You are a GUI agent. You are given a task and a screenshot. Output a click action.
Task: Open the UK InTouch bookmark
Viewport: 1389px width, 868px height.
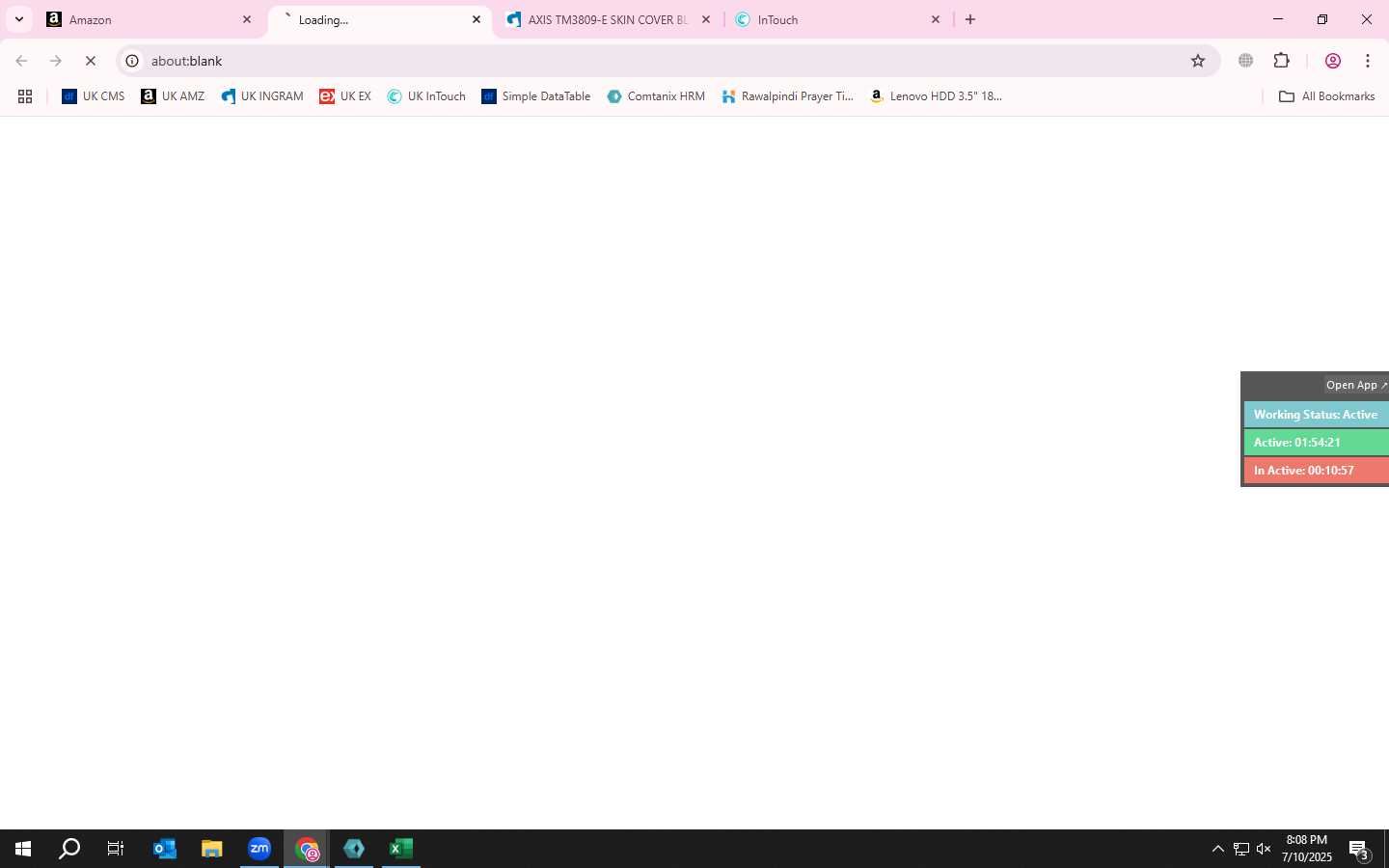coord(426,96)
